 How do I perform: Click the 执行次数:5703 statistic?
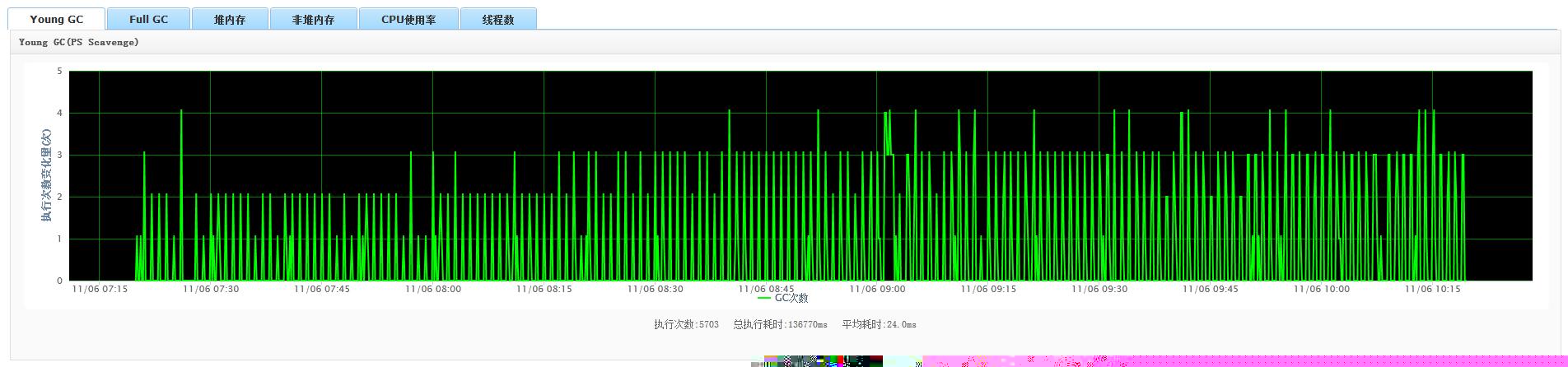[687, 324]
